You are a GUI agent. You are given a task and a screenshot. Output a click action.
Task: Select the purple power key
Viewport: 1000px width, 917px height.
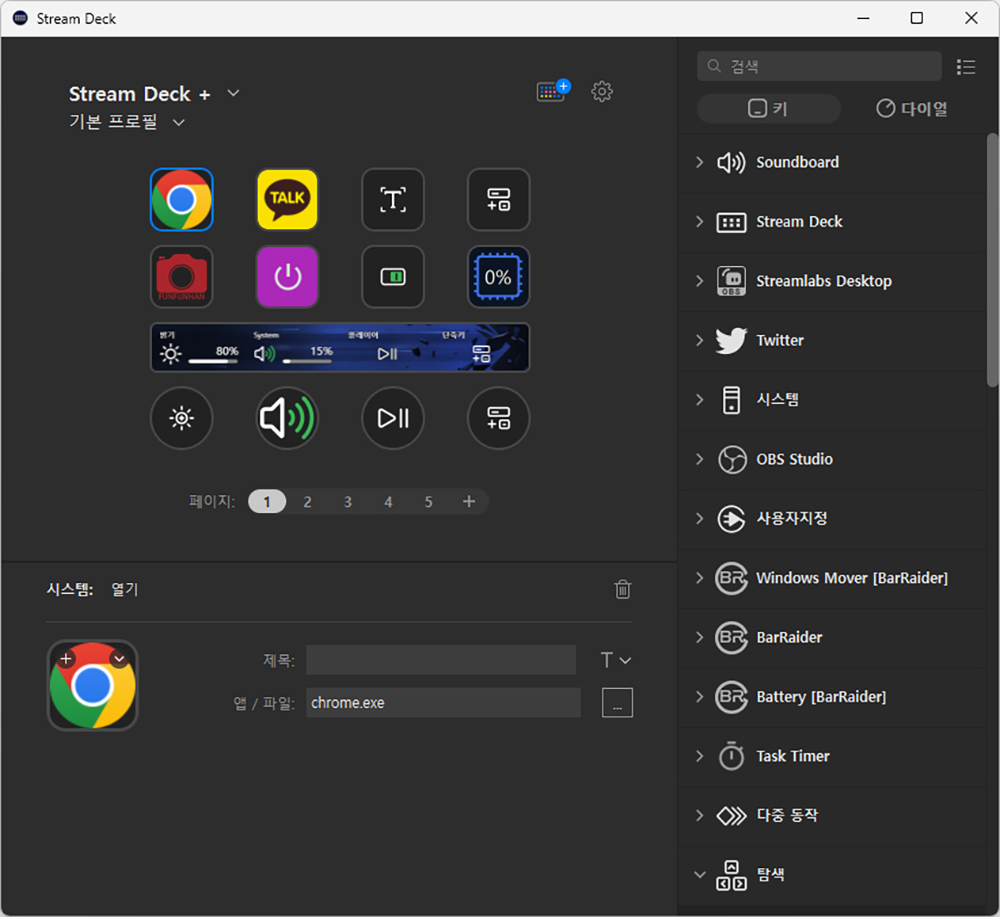288,277
